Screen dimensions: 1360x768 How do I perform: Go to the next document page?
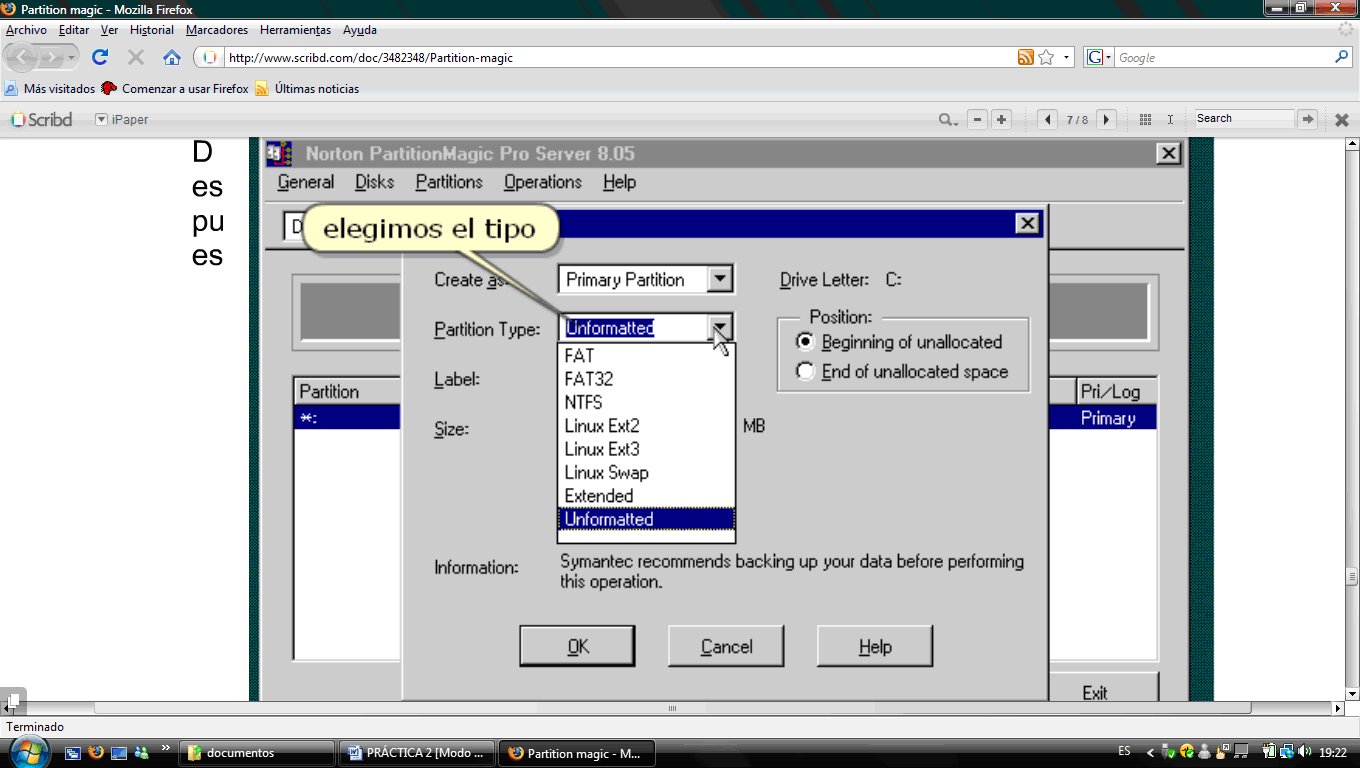(1106, 119)
